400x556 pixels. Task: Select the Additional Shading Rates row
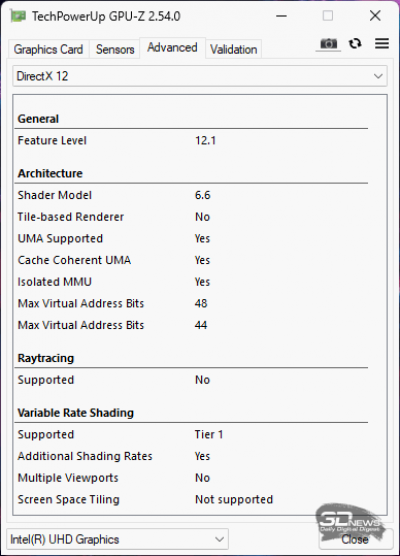191,456
